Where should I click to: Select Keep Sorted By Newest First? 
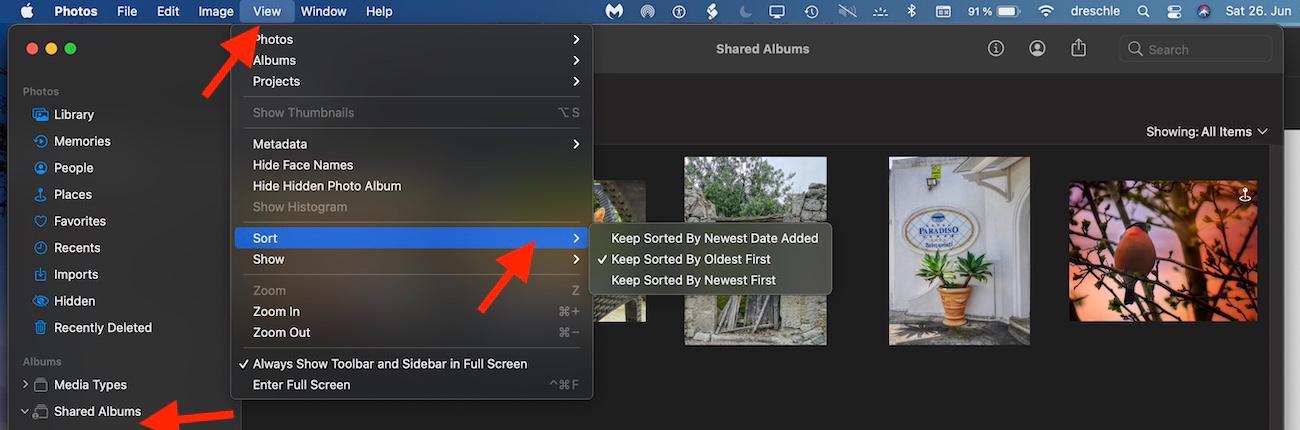[710, 280]
